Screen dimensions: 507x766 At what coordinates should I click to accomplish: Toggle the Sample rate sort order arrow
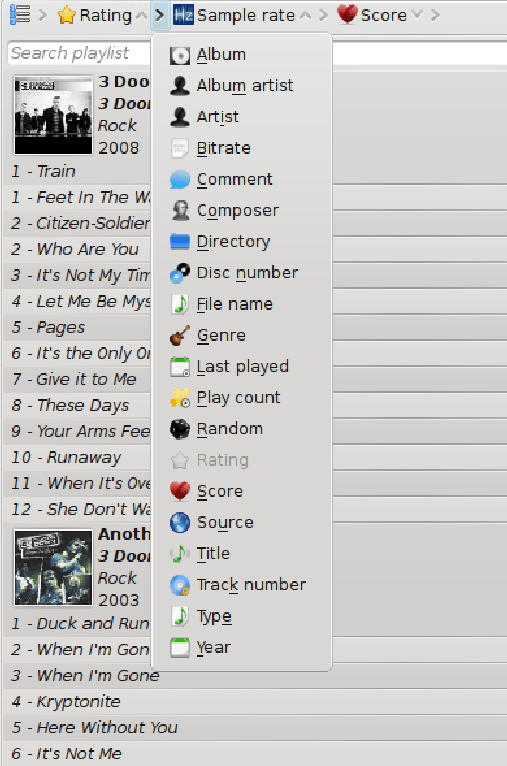pos(305,16)
